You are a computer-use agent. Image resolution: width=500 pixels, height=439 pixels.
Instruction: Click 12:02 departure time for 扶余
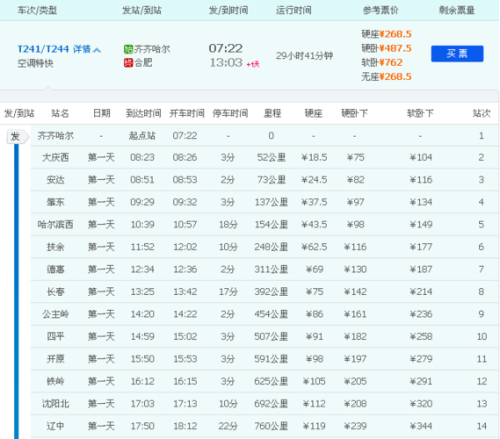click(185, 247)
